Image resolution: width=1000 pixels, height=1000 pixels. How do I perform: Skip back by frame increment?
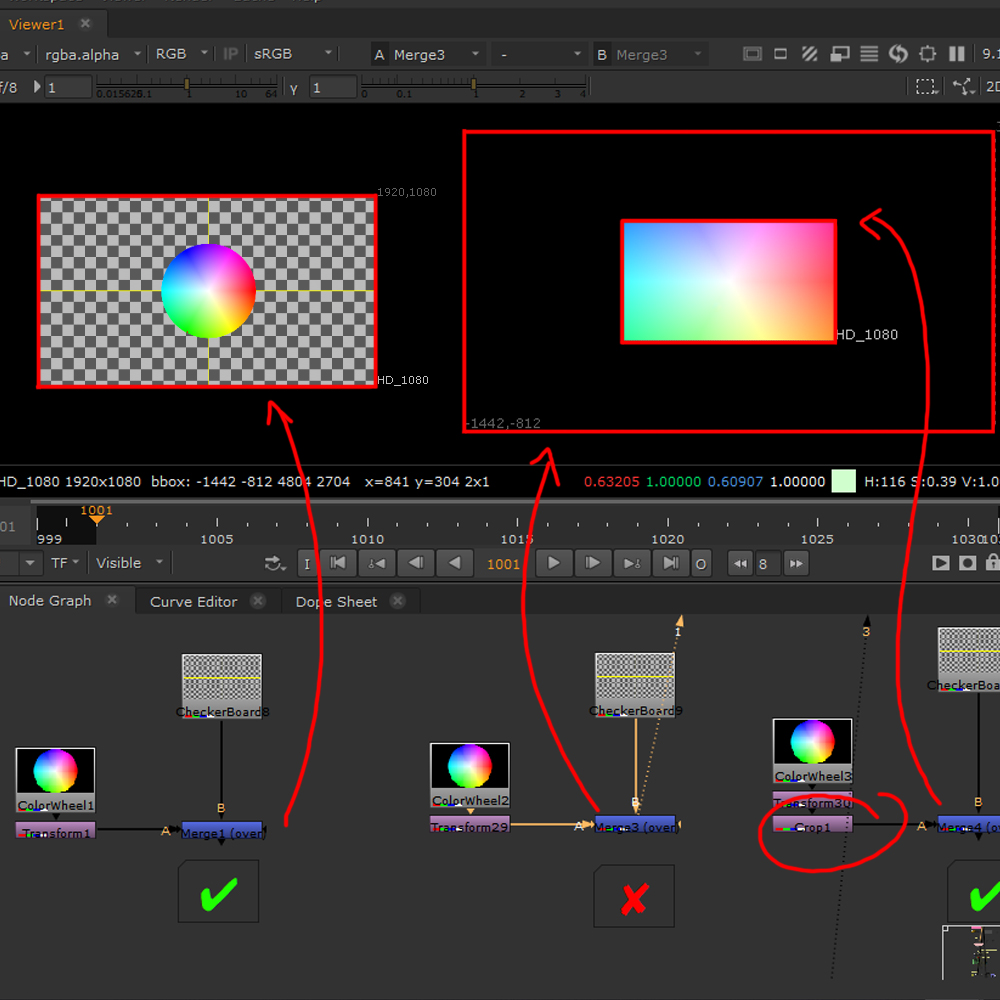740,563
